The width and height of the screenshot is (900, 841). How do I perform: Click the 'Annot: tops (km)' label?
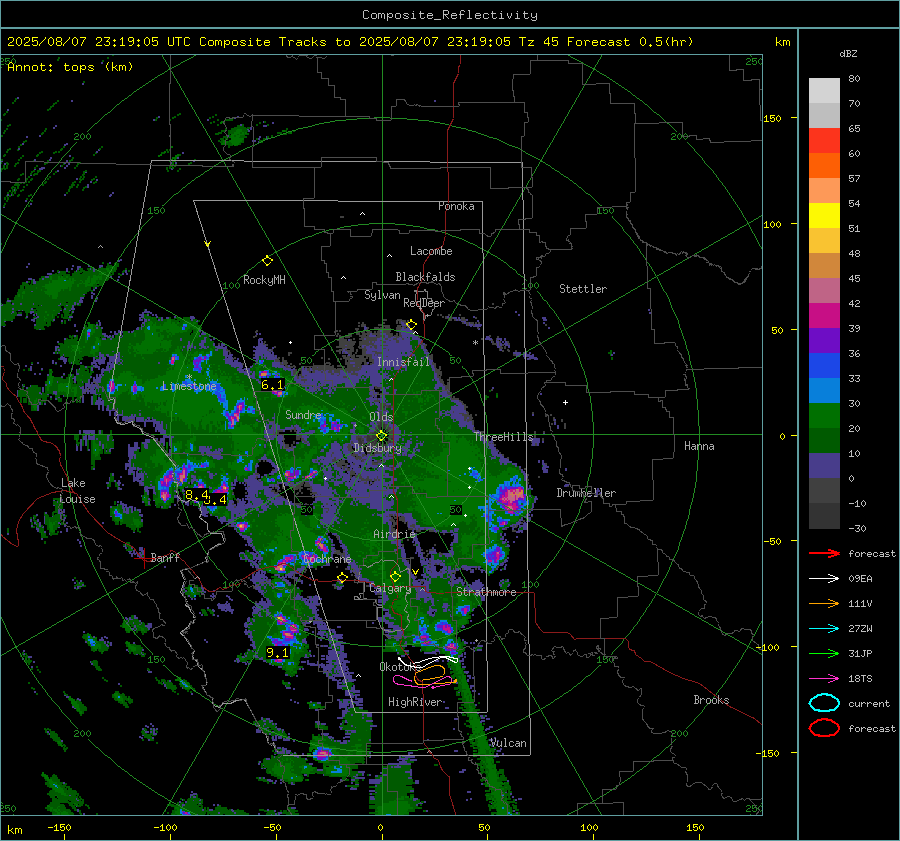click(70, 67)
